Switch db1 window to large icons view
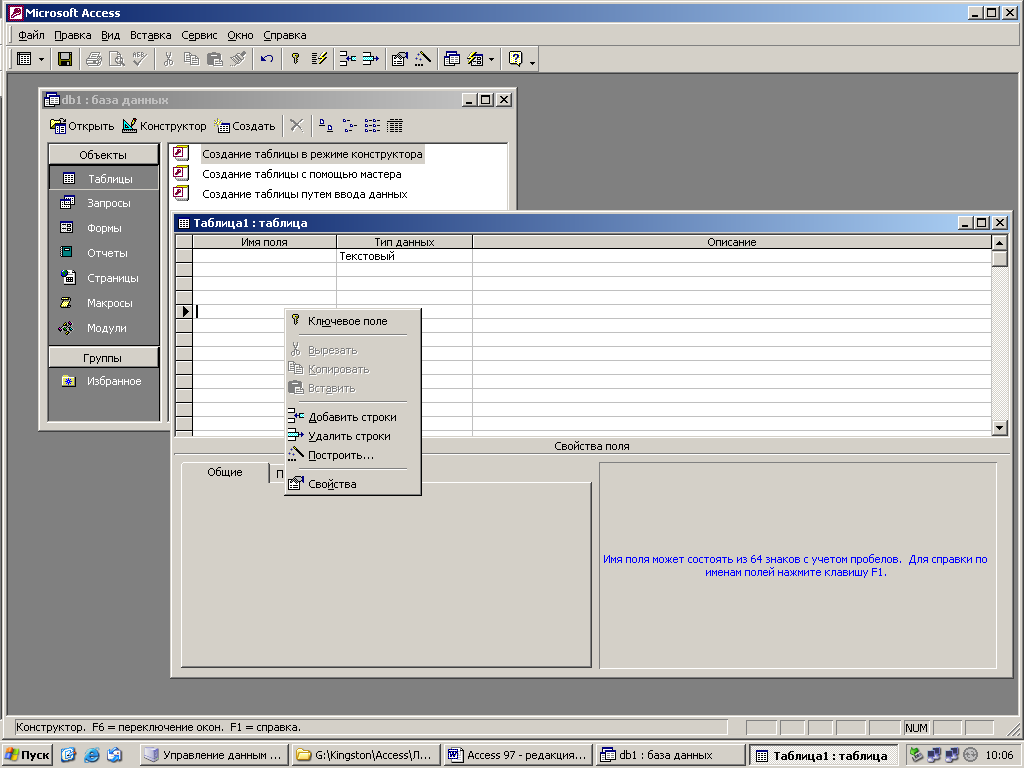1024x768 pixels. [x=326, y=125]
